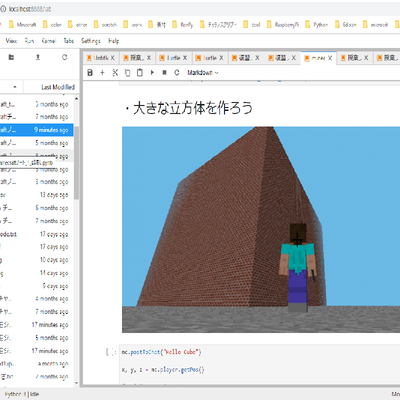Select the file modified 4 months ago
This screenshot has width=400, height=400.
click(x=37, y=299)
